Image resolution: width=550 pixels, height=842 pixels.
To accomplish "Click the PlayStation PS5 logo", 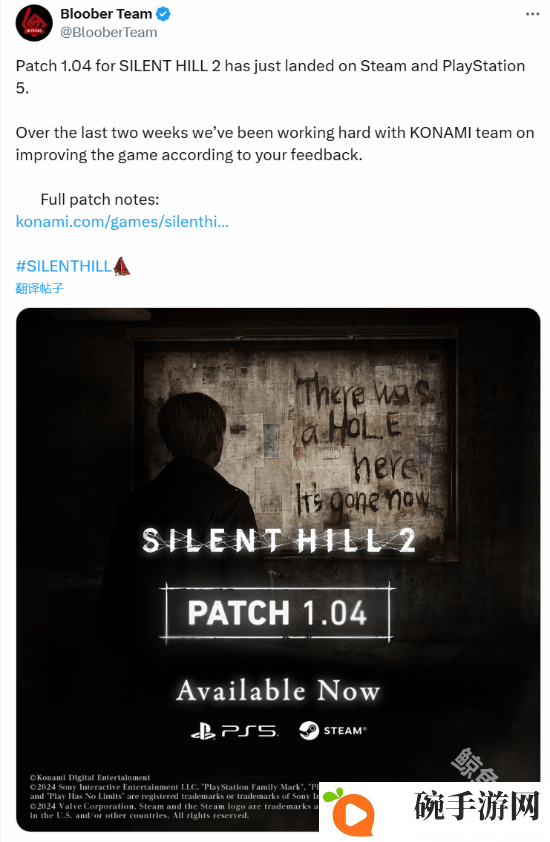I will tap(234, 731).
